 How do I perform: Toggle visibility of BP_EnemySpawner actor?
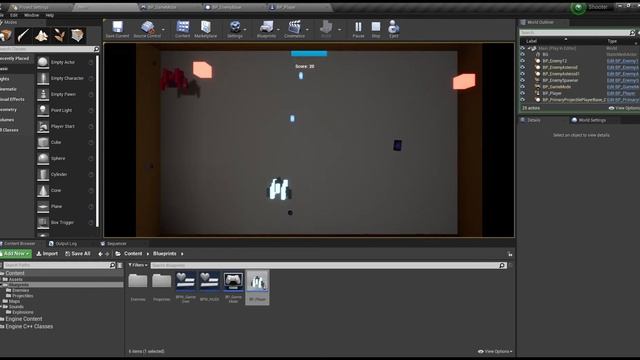[522, 80]
